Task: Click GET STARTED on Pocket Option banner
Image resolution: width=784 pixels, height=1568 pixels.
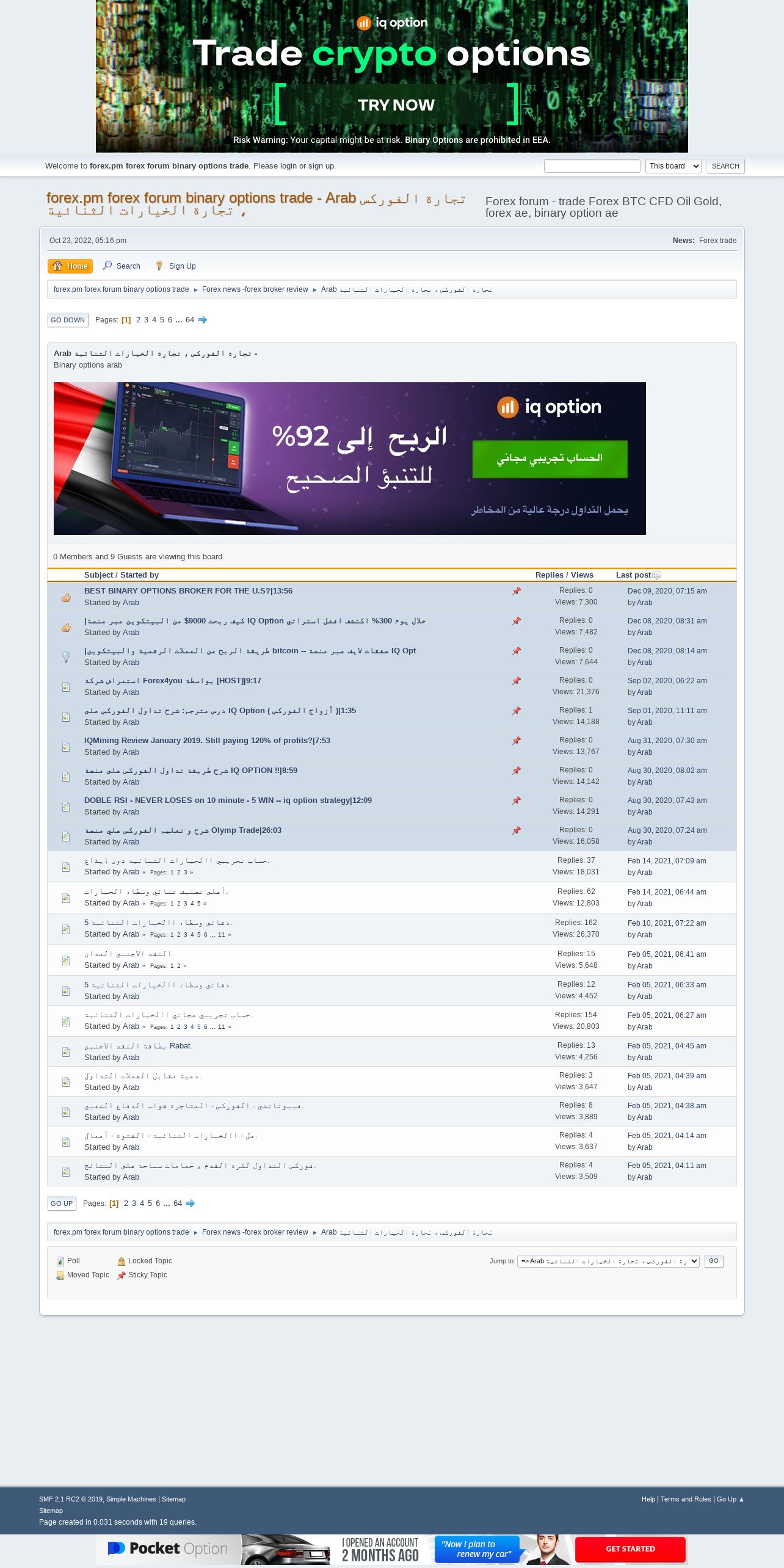Action: (630, 1549)
